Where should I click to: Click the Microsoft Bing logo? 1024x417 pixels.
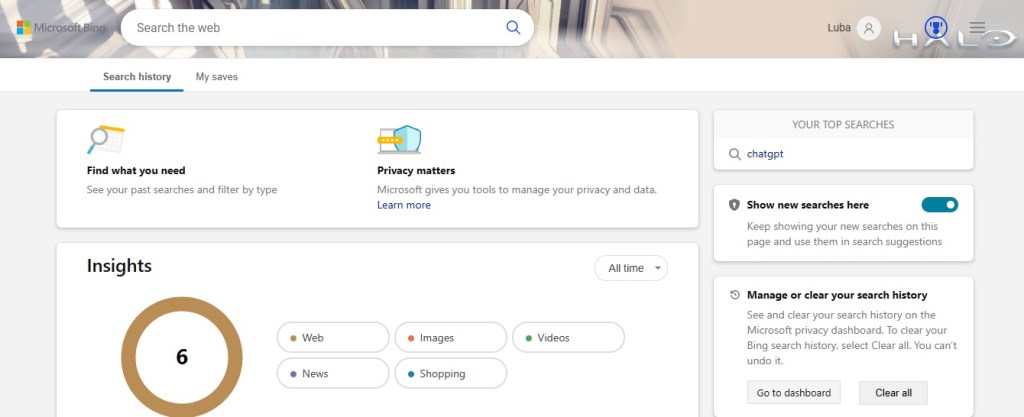(x=59, y=28)
